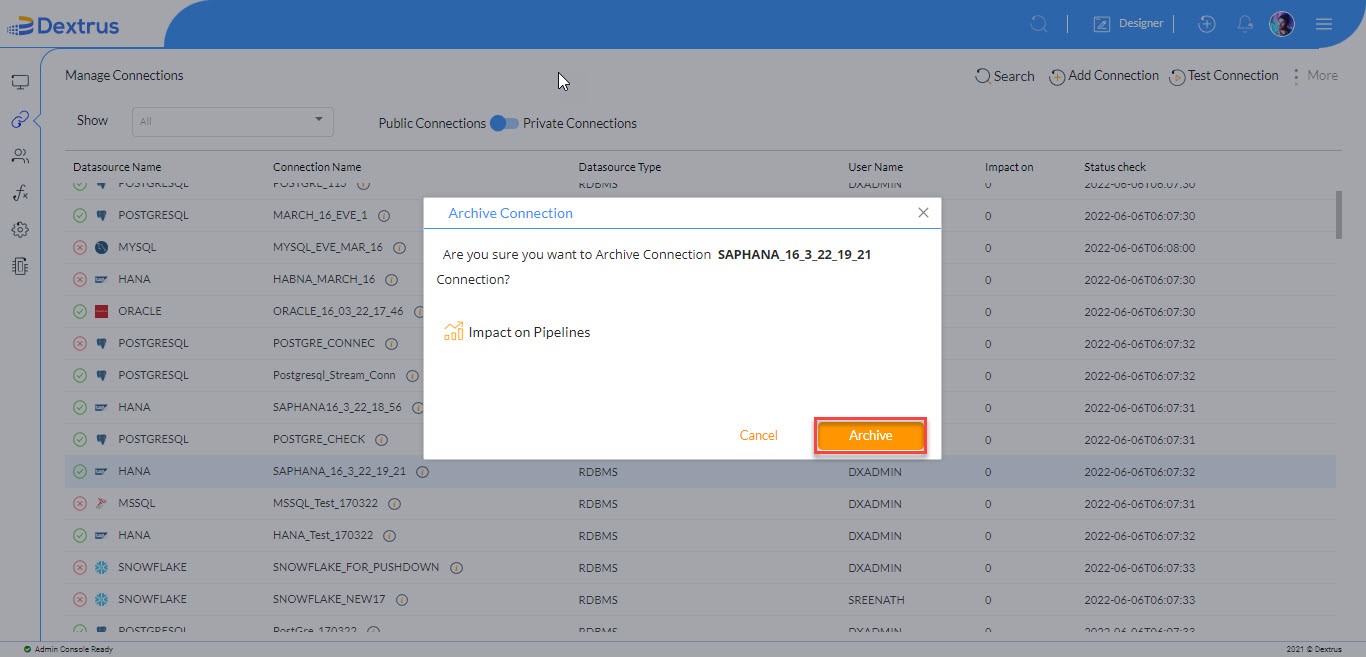The image size is (1366, 657).
Task: Select the POSTGRE_CHECK connection name
Action: pyautogui.click(x=319, y=439)
